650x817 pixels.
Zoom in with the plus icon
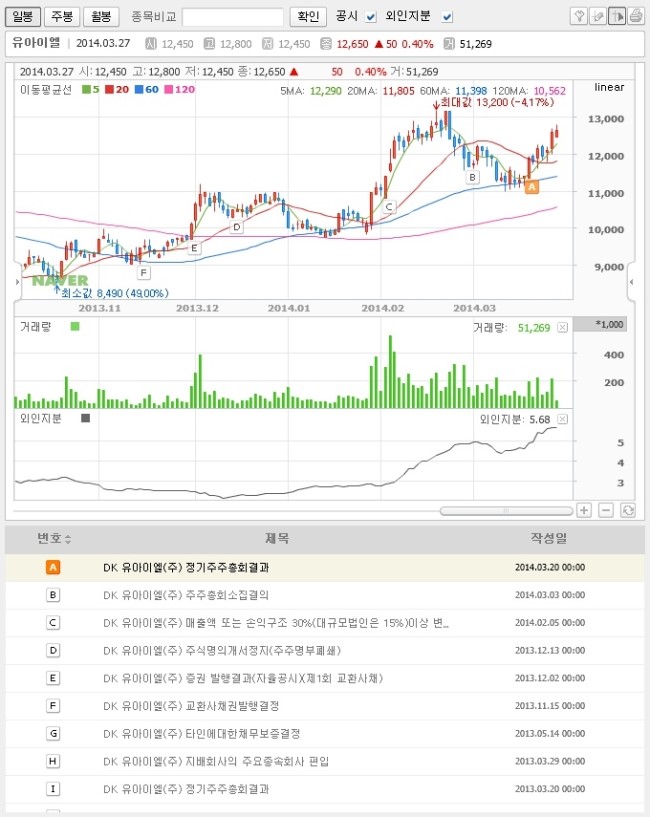tap(584, 510)
